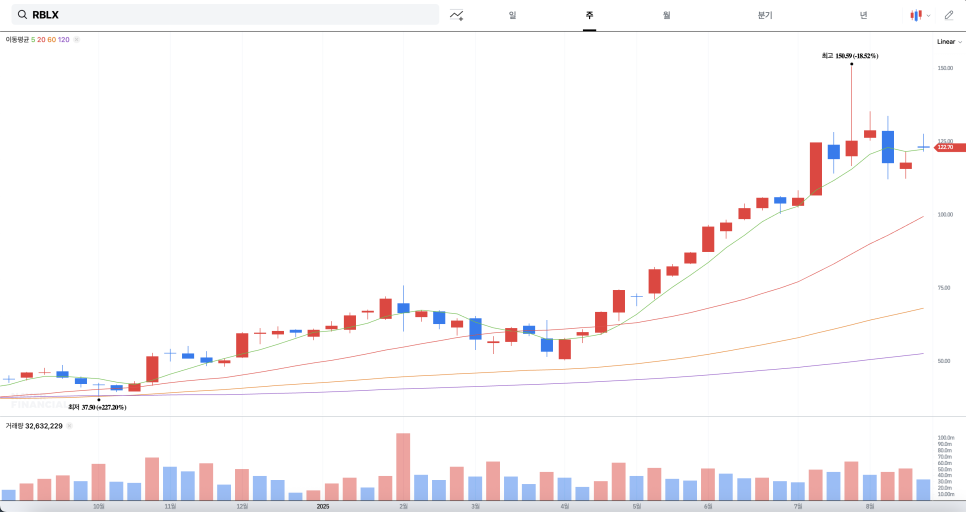Click the 4월 label on time axis
This screenshot has width=966, height=512.
click(564, 506)
